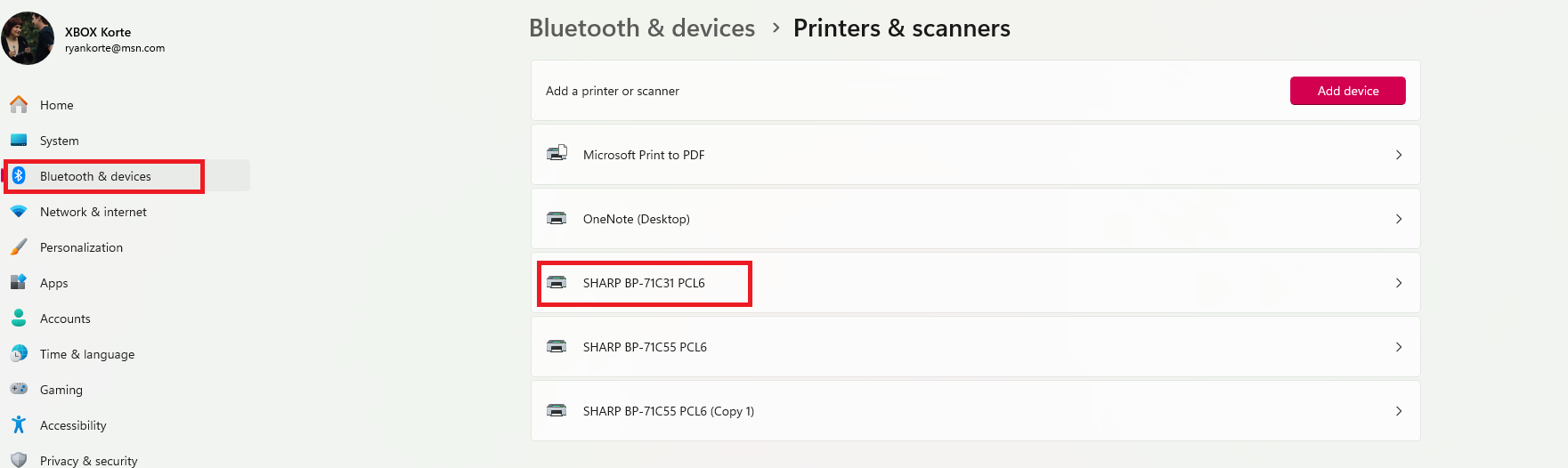Go to Accounts settings
Image resolution: width=1568 pixels, height=468 pixels.
65,319
